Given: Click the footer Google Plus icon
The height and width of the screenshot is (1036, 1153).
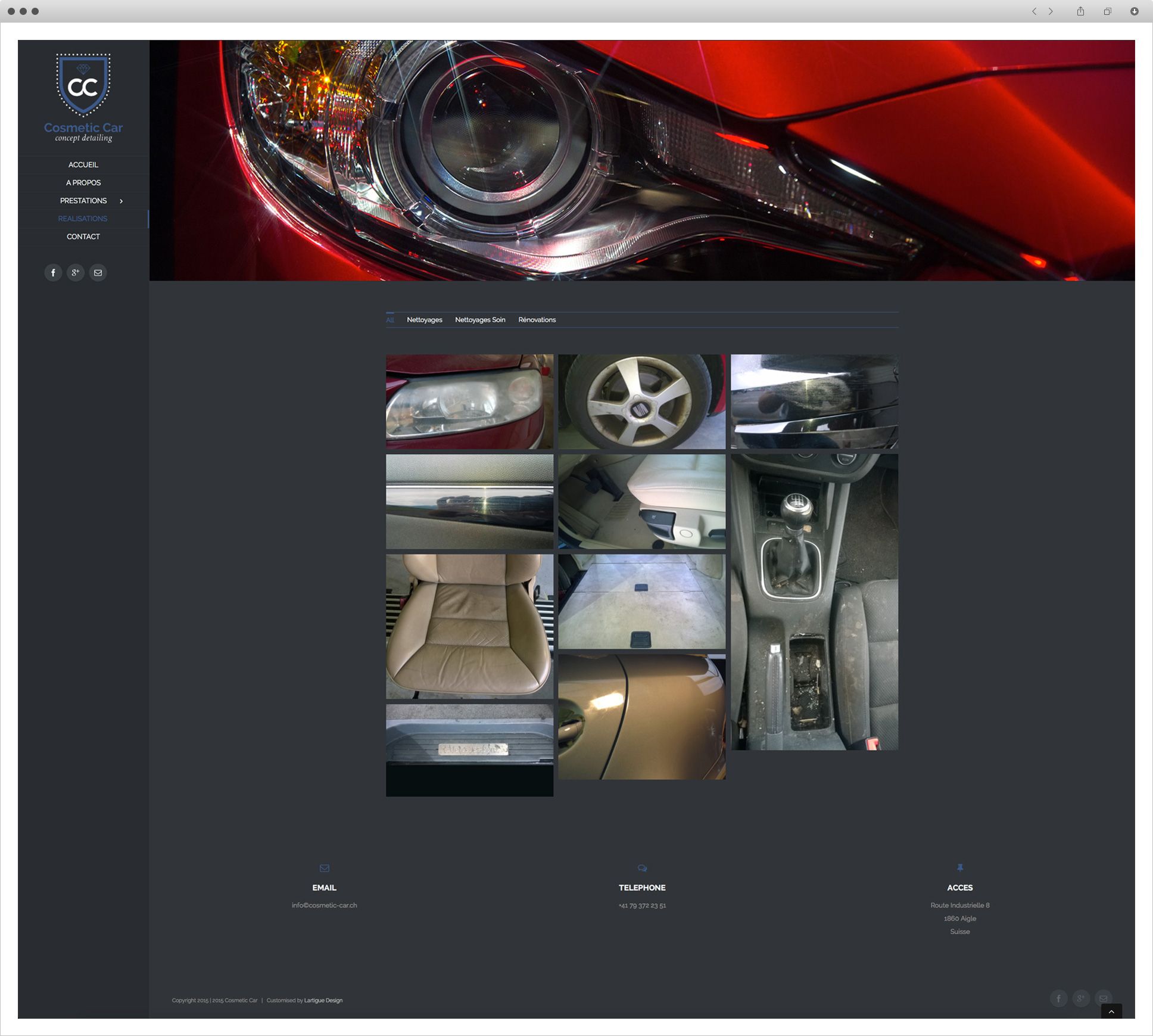Looking at the screenshot, I should tap(1081, 998).
